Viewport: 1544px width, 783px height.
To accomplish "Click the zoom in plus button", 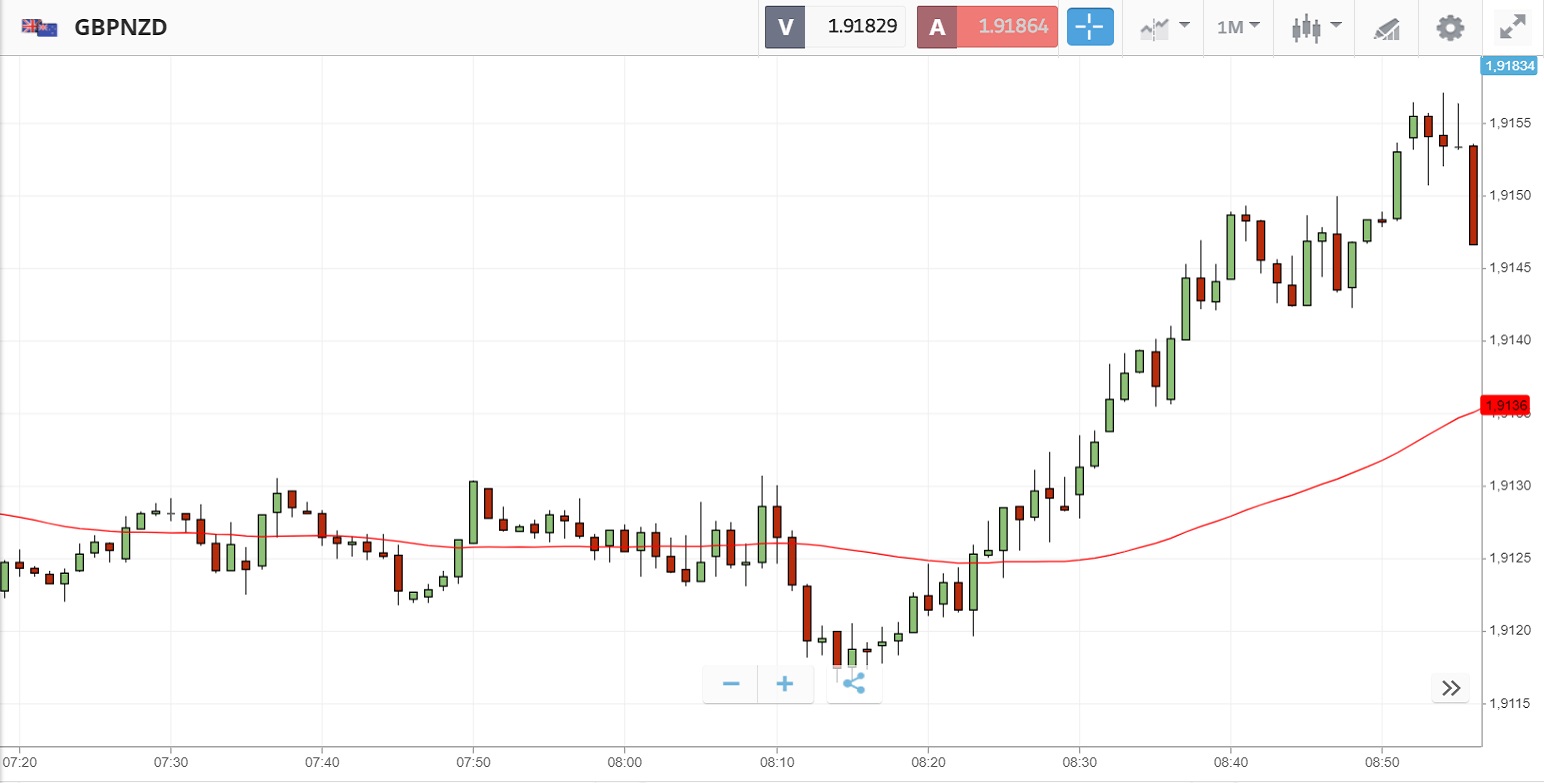I will click(x=785, y=684).
